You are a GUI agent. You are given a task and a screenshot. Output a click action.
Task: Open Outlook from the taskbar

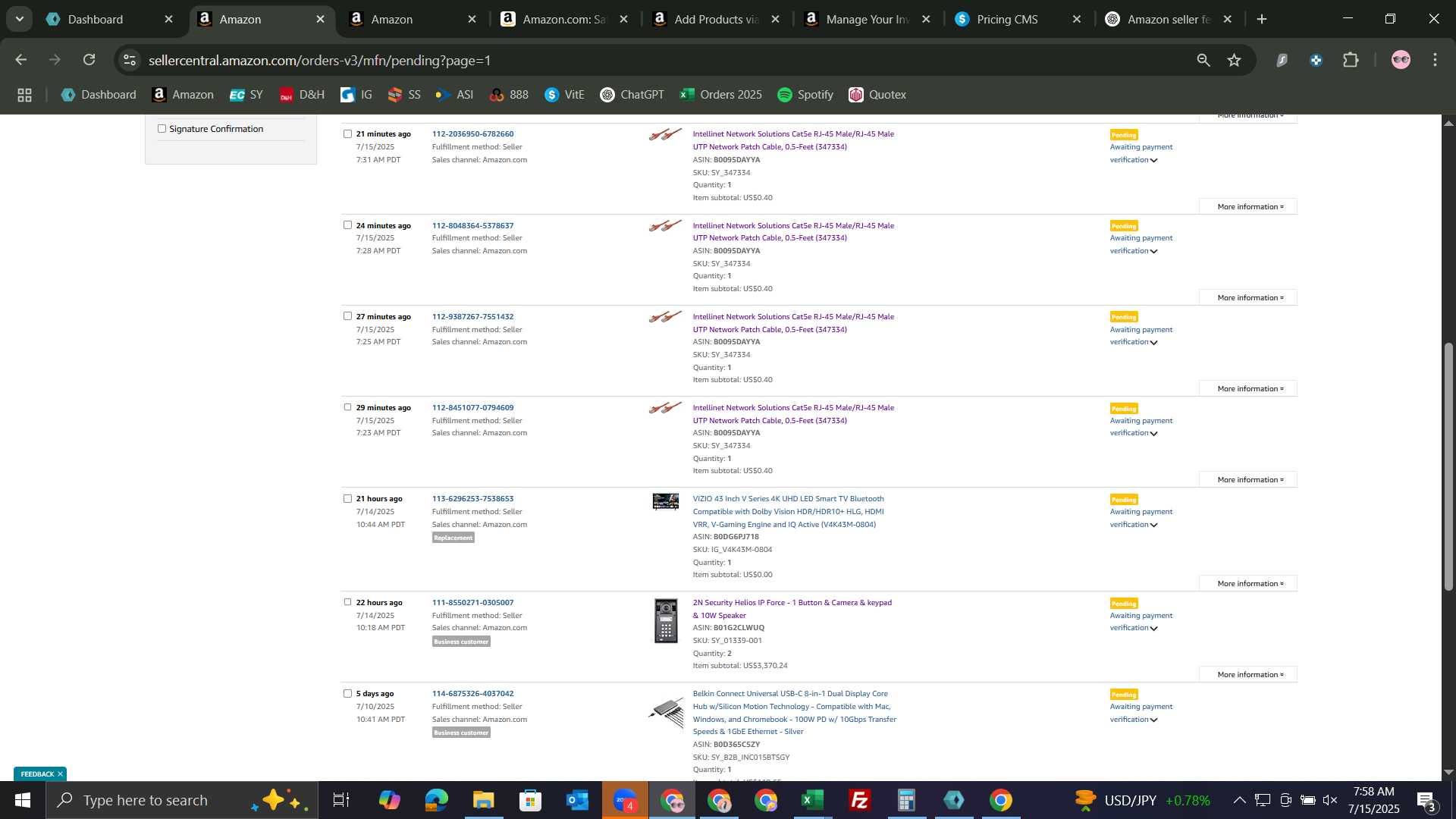point(578,800)
